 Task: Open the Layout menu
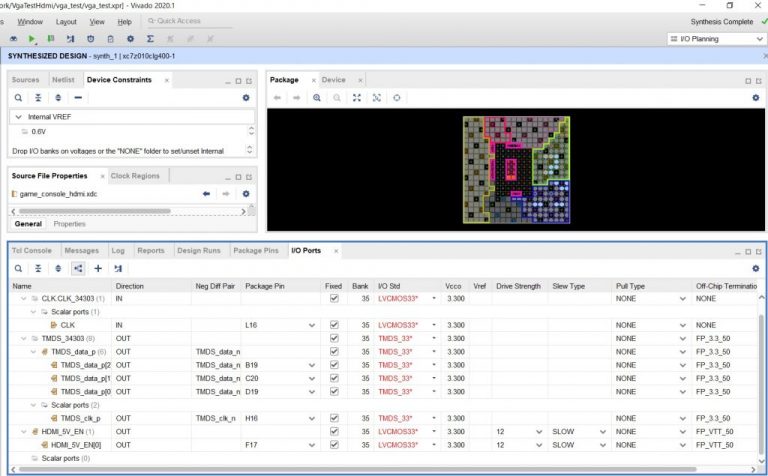66,21
